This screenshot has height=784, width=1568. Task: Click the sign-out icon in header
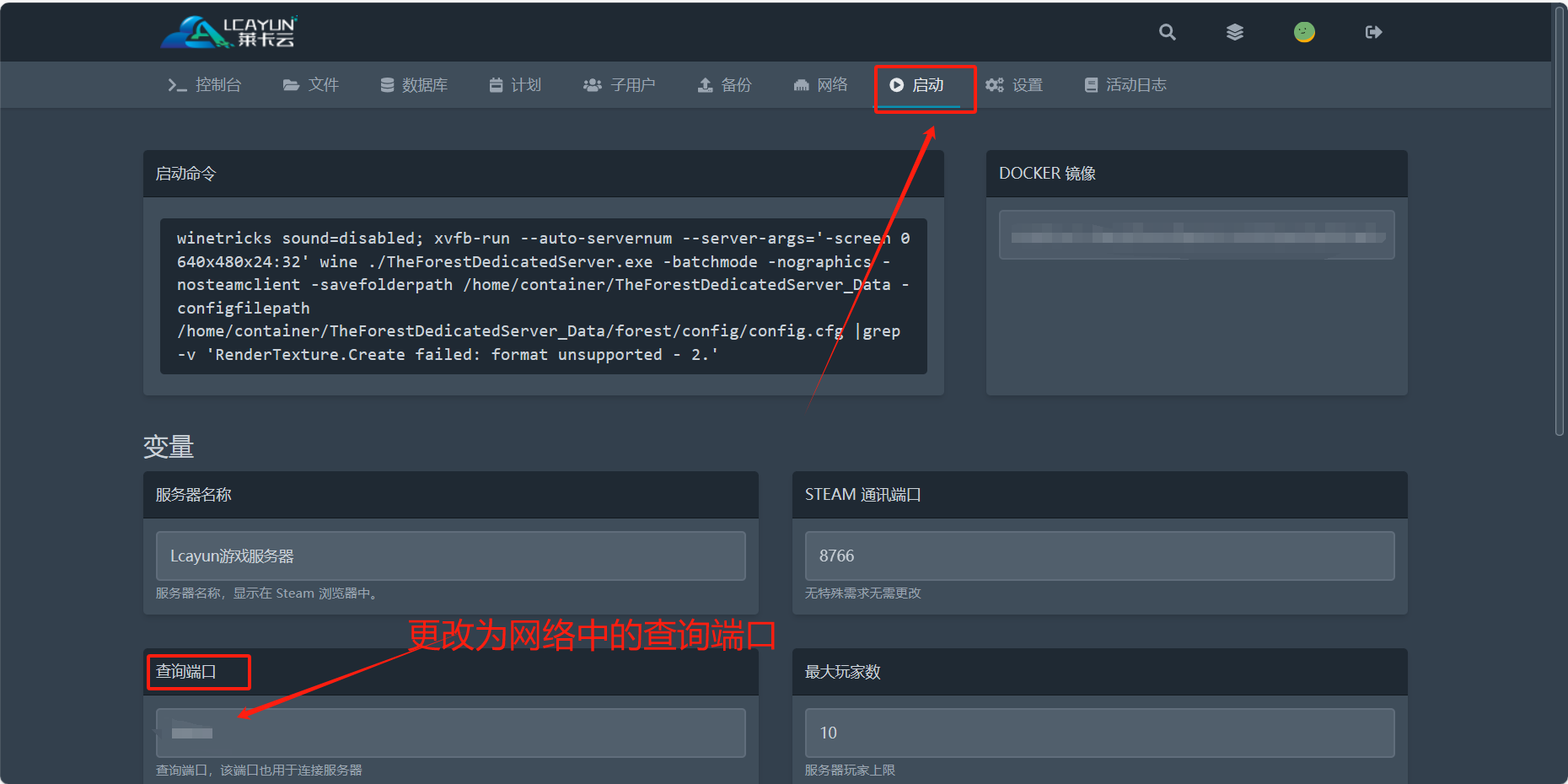pyautogui.click(x=1374, y=32)
